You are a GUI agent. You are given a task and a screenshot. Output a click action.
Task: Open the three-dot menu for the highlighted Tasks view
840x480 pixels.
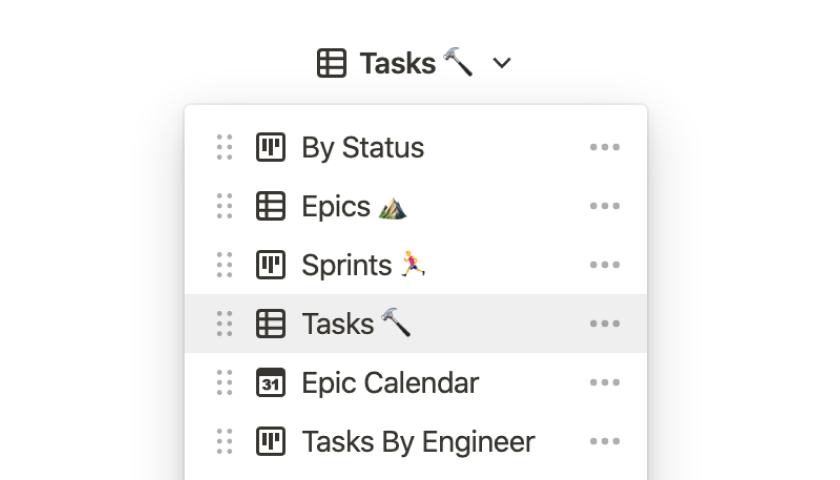click(x=604, y=324)
